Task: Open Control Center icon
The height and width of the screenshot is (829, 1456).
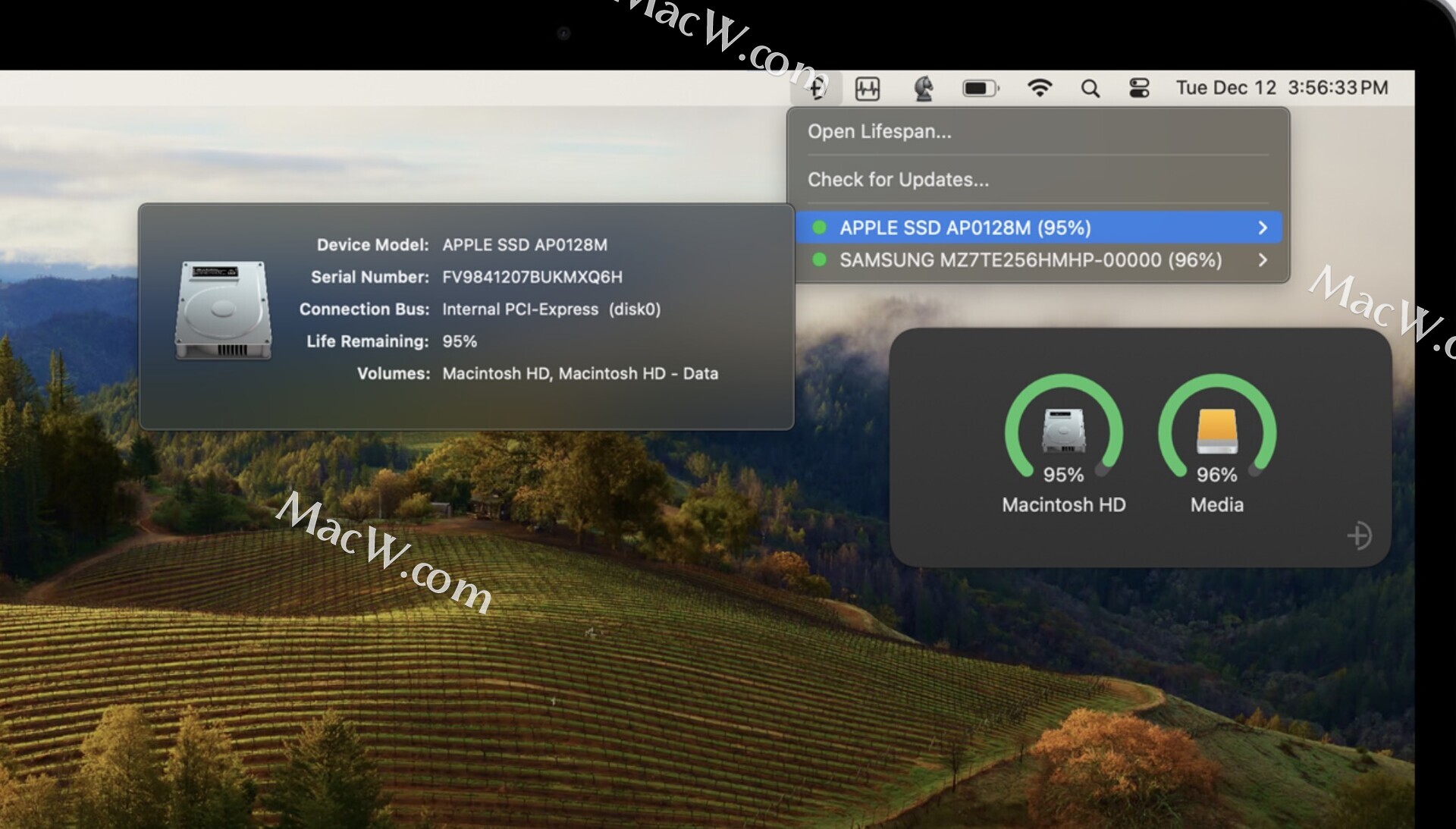Action: (x=1139, y=88)
